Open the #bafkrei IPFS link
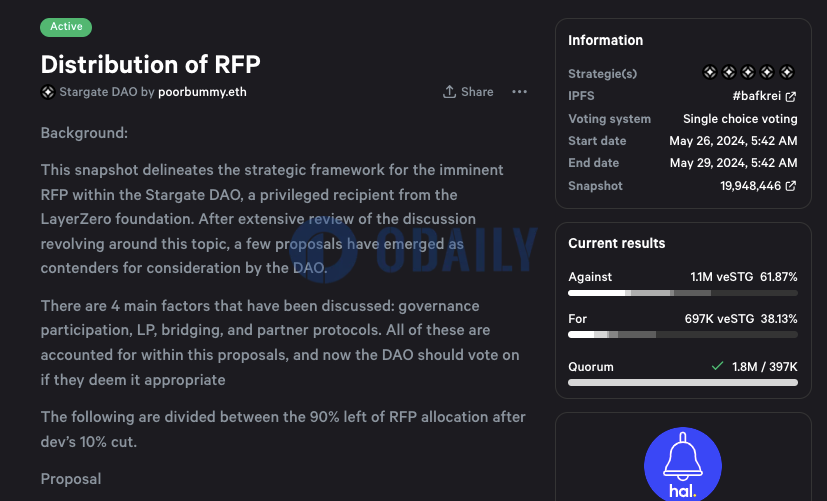Viewport: 827px width, 501px height. (x=756, y=96)
